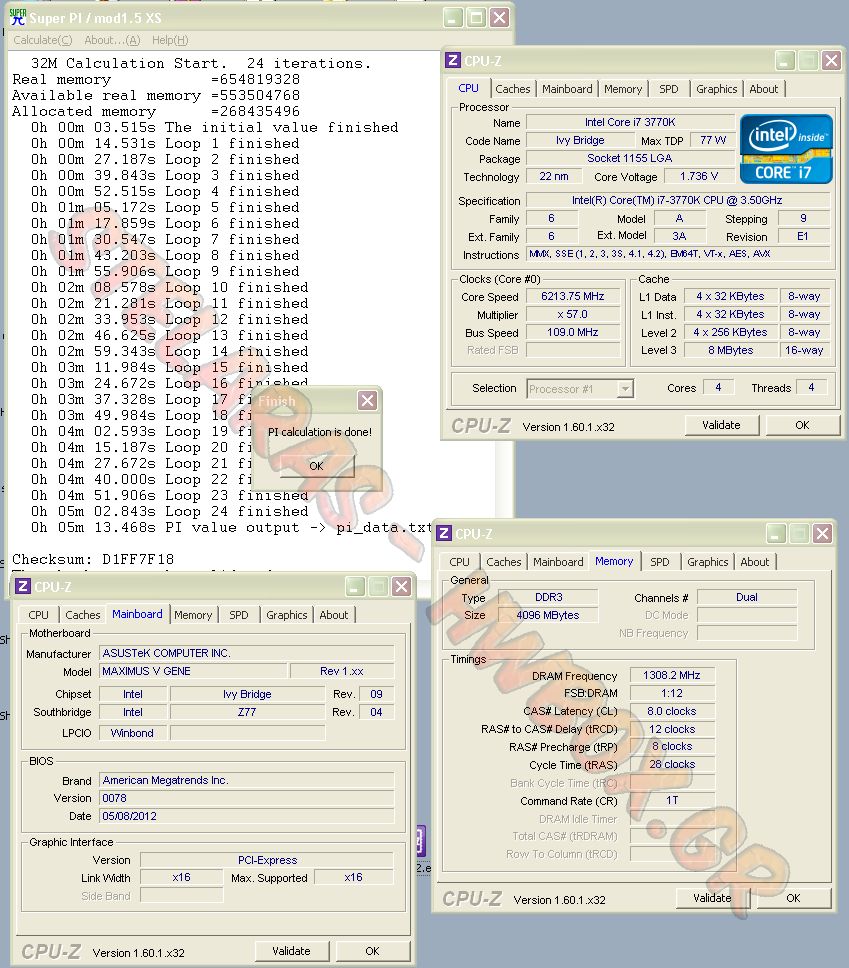Click the CAS# Latency 8.0 clocks value

[672, 711]
